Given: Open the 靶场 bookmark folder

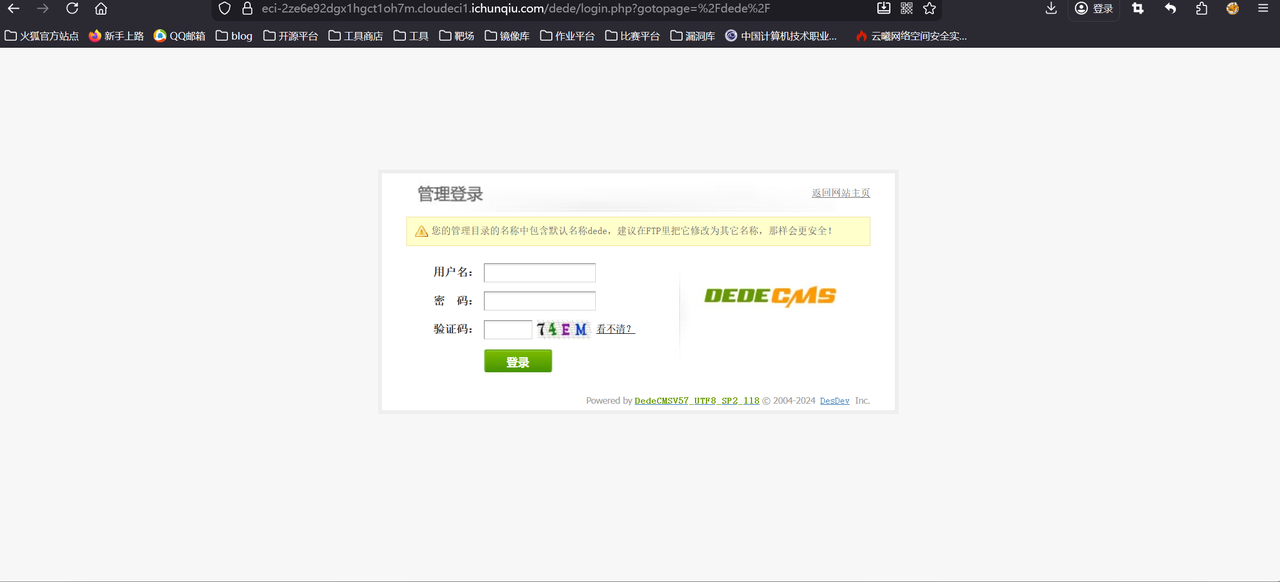Looking at the screenshot, I should pos(457,36).
